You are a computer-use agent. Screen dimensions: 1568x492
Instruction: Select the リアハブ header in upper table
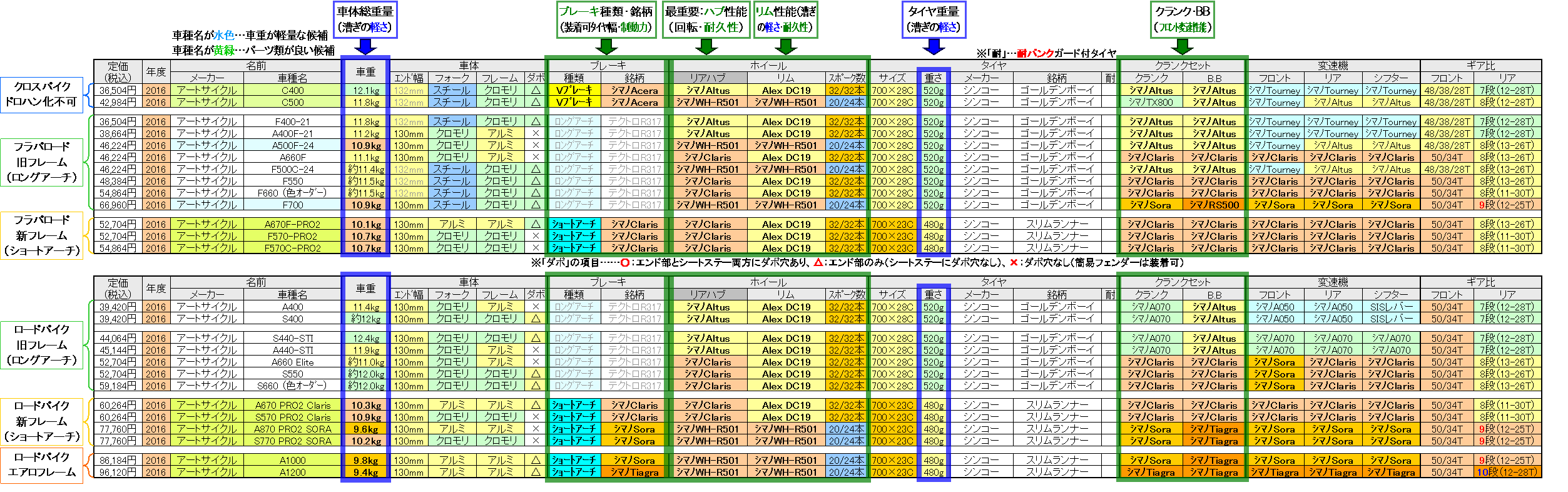[x=708, y=78]
